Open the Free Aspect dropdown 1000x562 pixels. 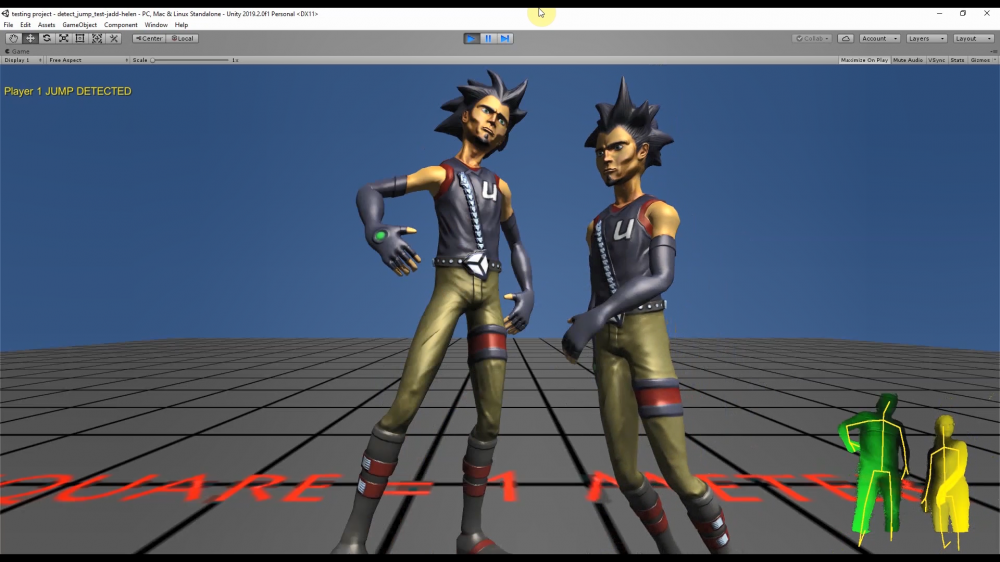[88, 60]
